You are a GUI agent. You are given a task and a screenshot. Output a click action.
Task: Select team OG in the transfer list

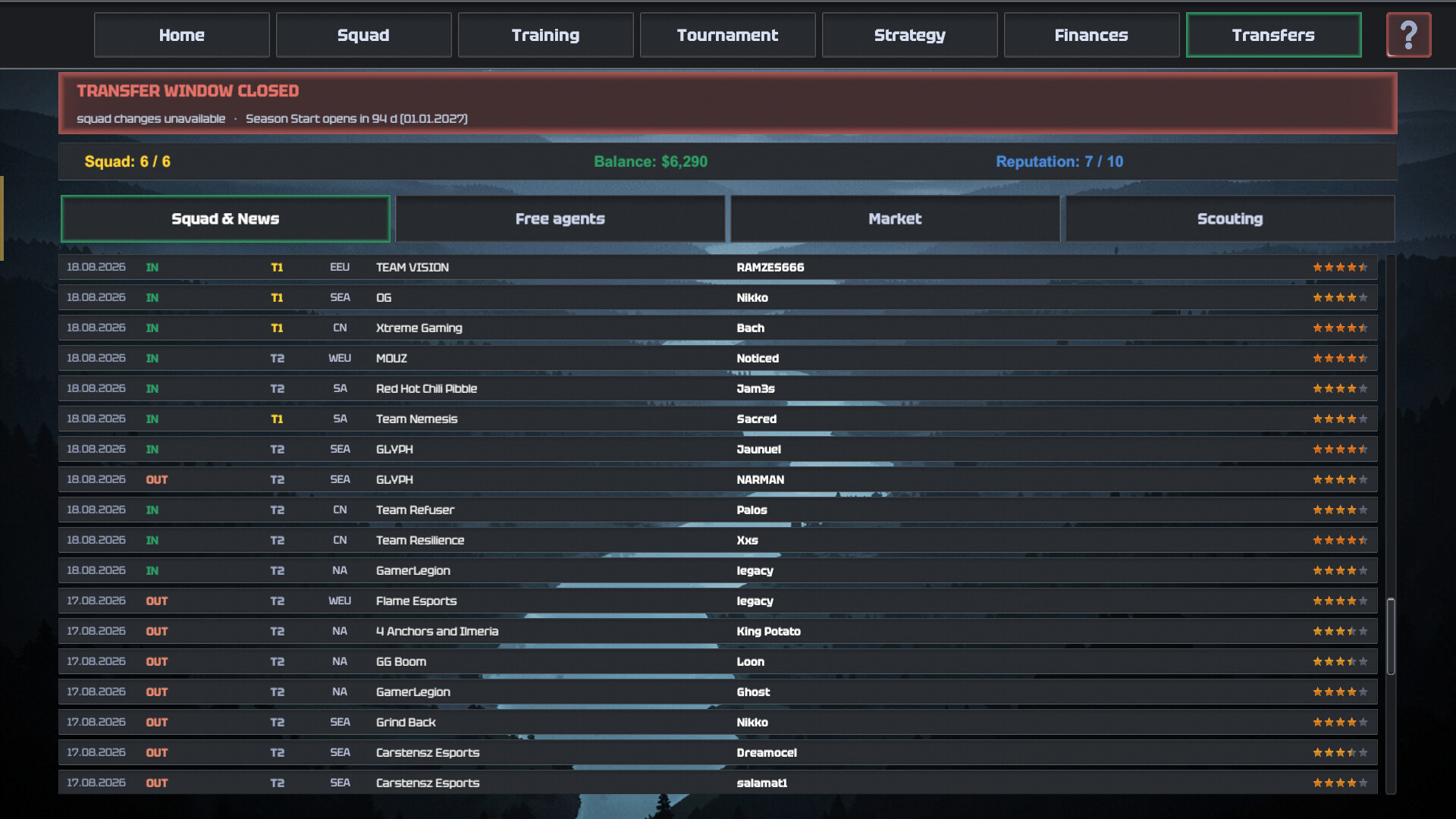(384, 297)
